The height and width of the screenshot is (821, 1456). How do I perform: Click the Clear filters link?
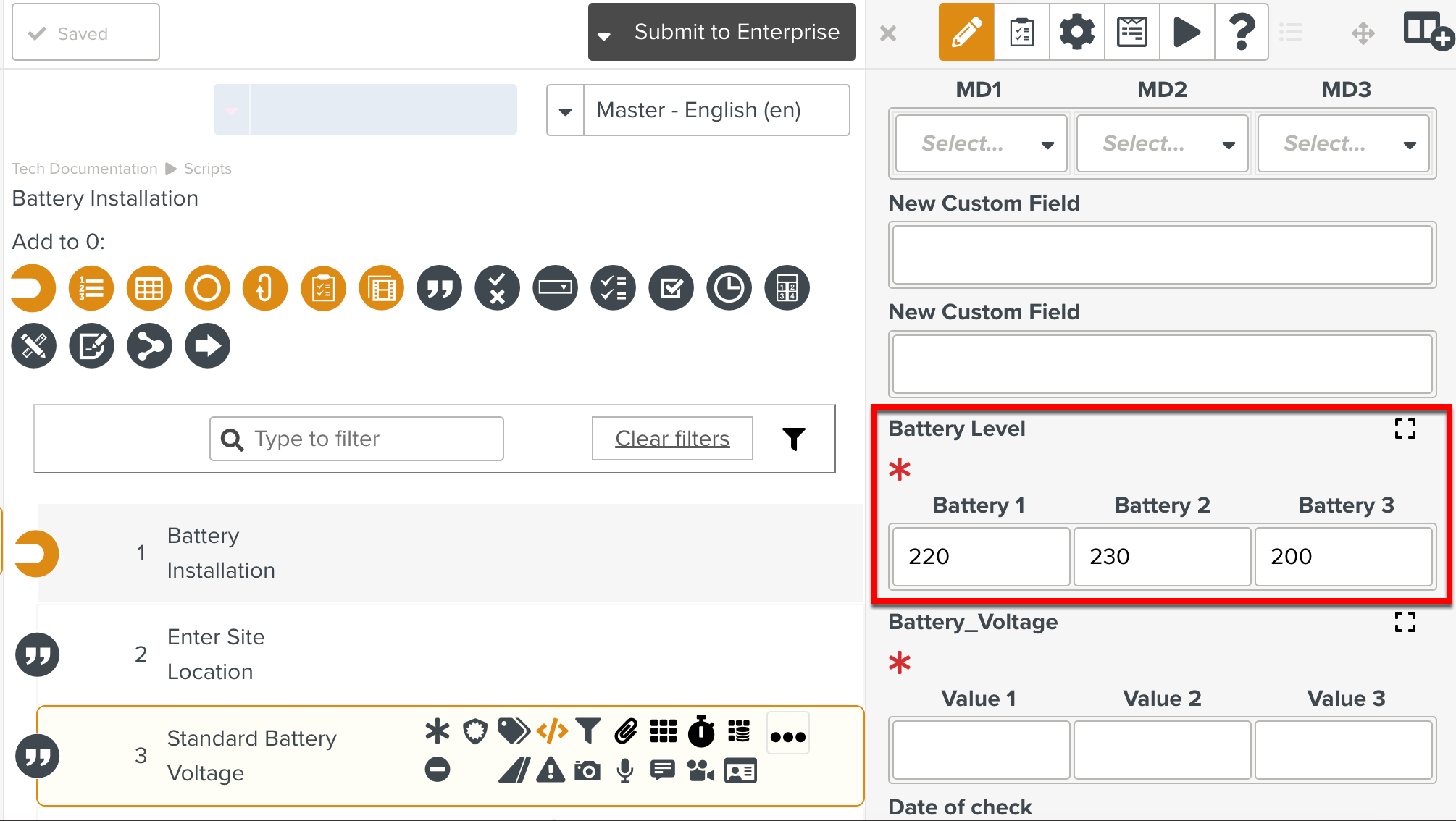671,438
